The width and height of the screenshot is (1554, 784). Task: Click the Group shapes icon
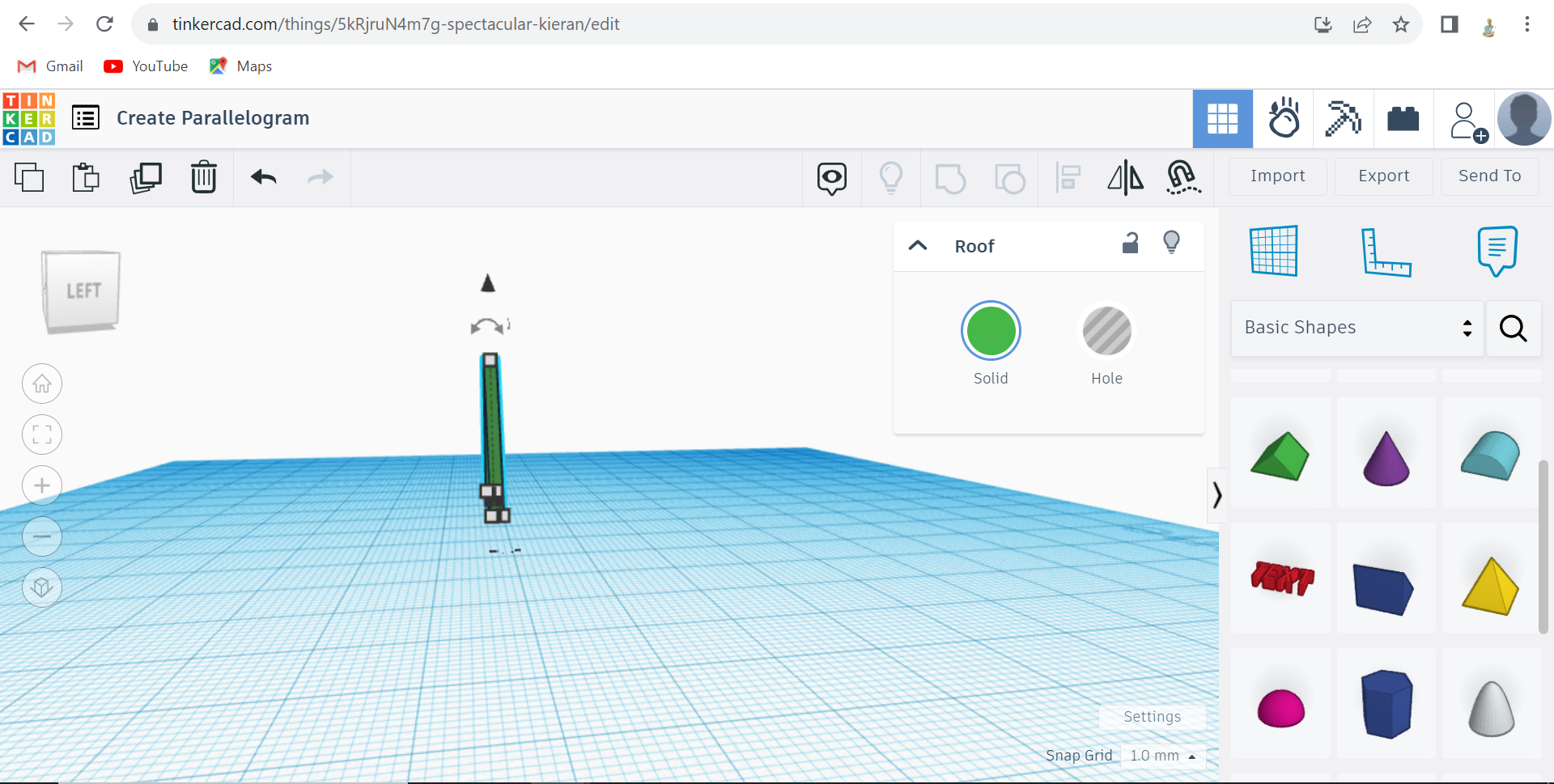point(950,178)
